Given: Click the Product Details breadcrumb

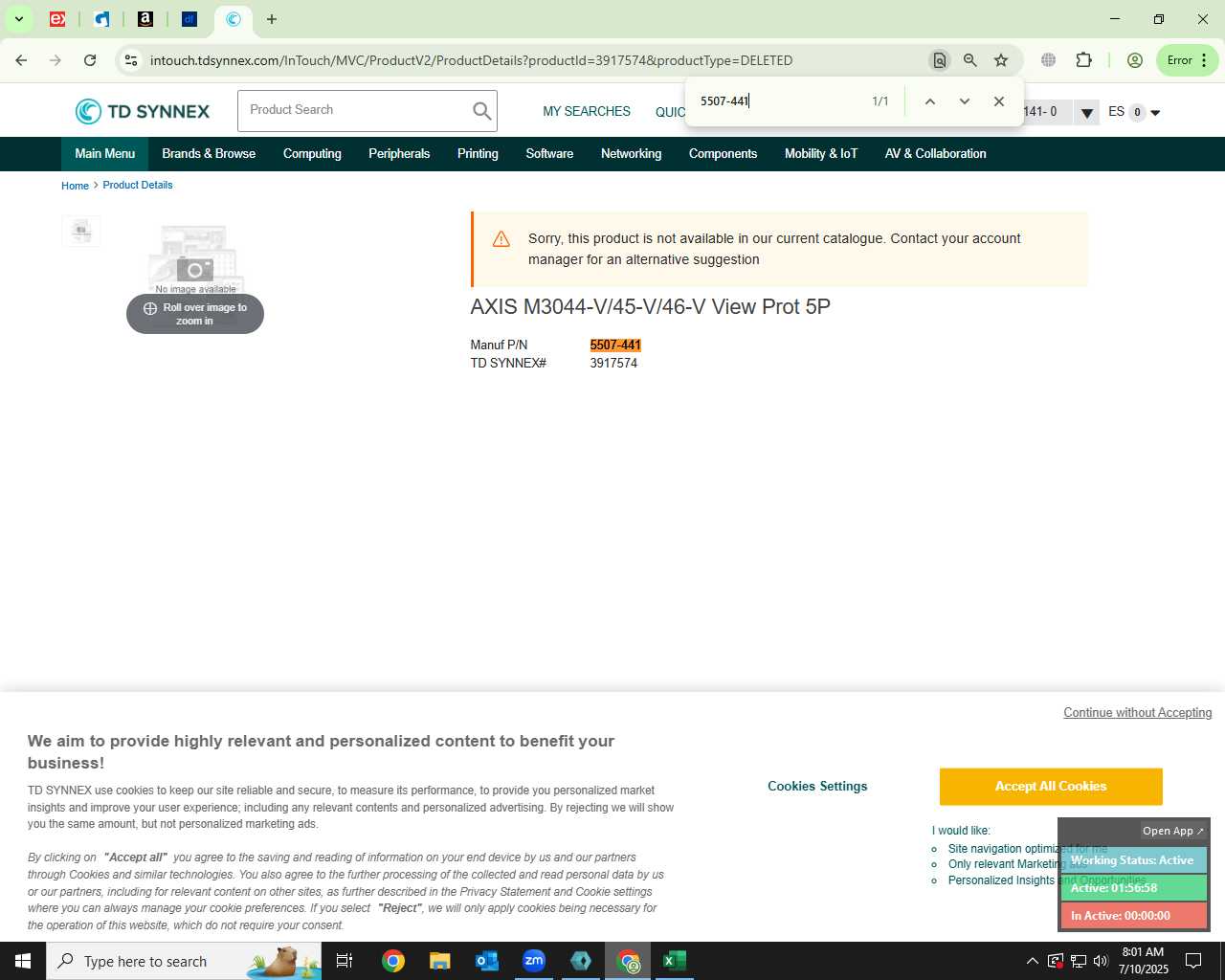Looking at the screenshot, I should point(138,186).
